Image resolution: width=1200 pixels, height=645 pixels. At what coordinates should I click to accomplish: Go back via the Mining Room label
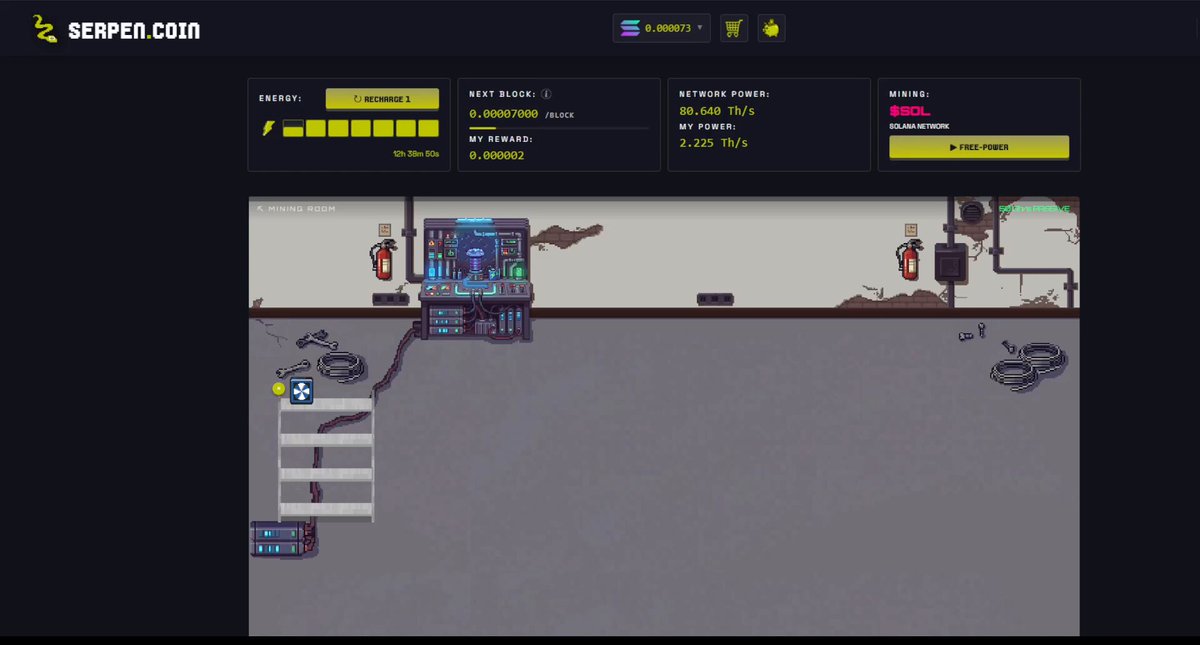click(x=296, y=208)
